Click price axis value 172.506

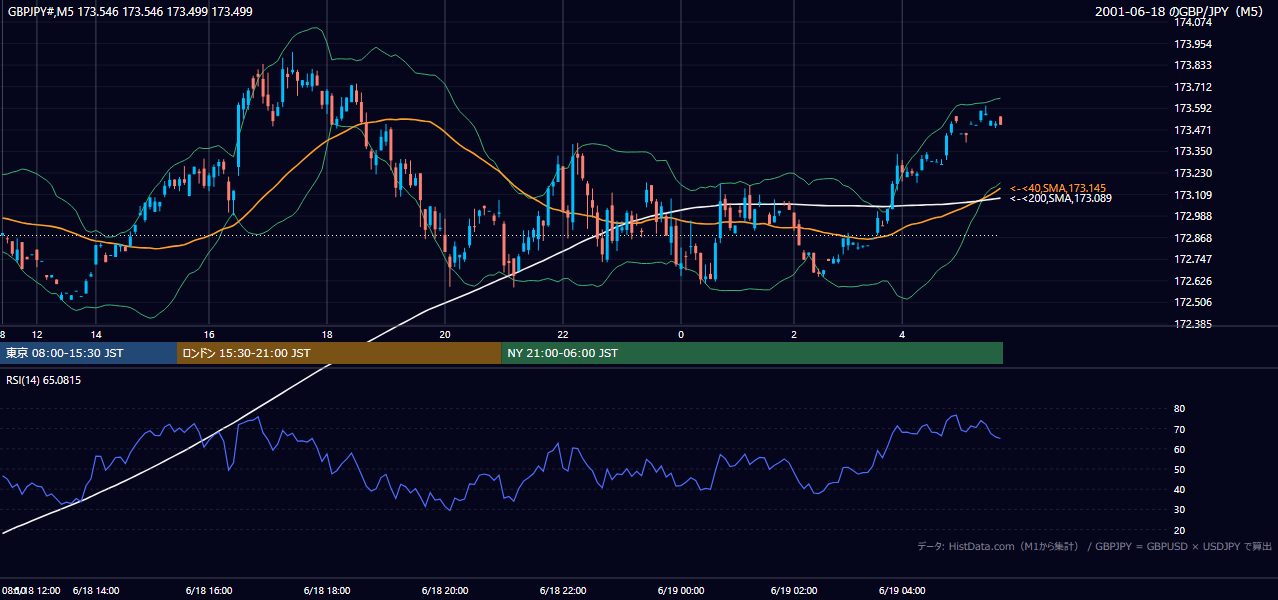point(1193,302)
